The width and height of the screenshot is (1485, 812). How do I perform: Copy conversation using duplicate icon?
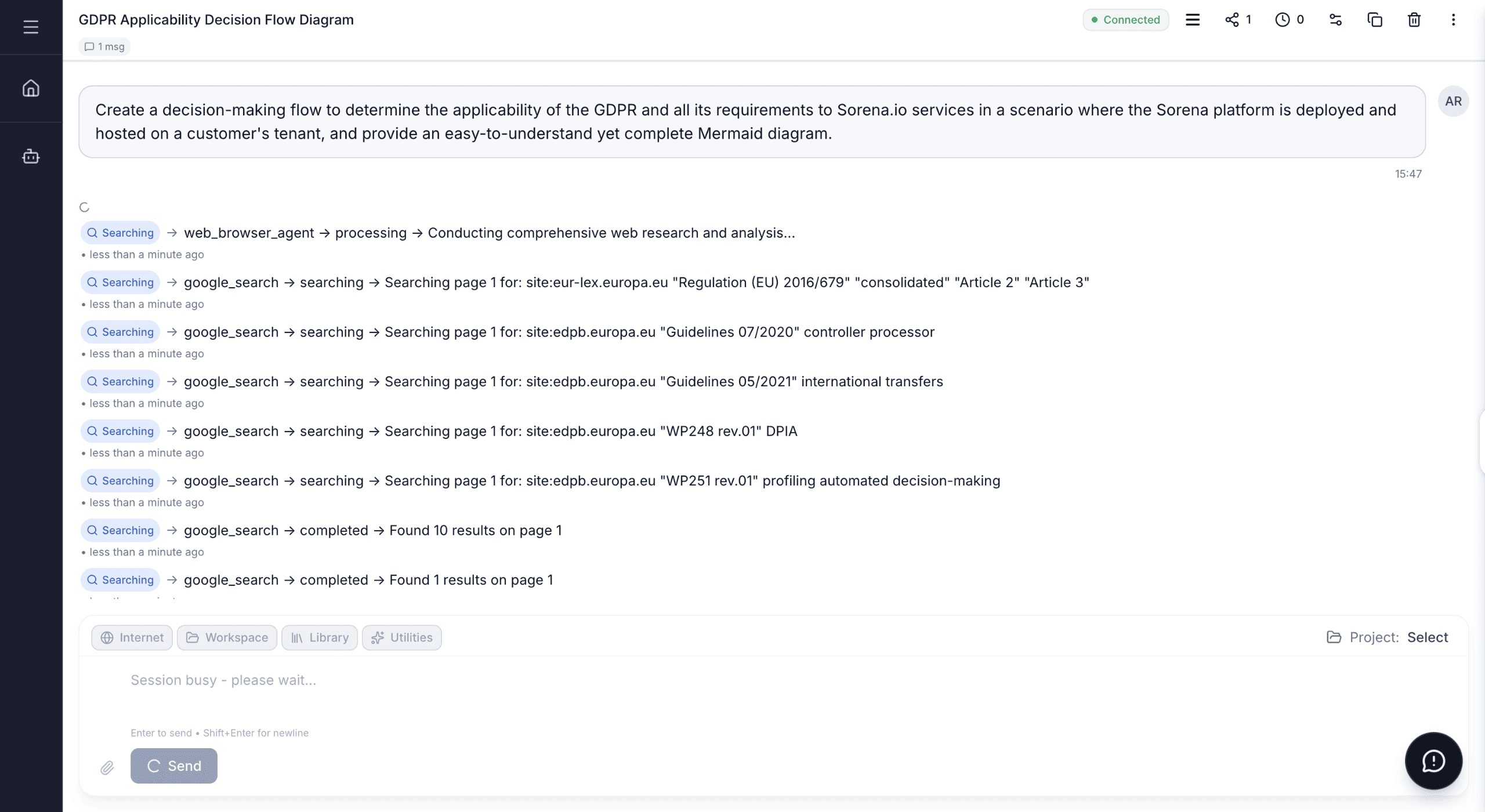[1375, 20]
